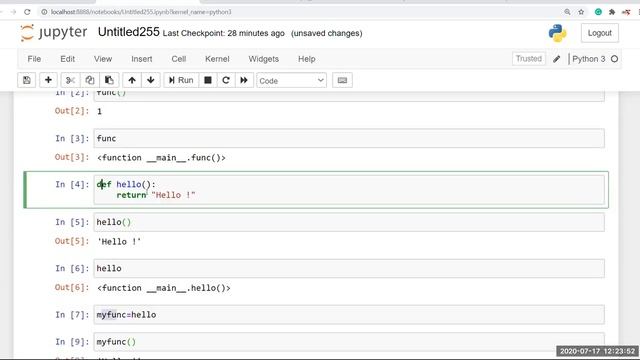Click code cell In [9] myfunc()
This screenshot has width=640, height=360.
coord(349,342)
